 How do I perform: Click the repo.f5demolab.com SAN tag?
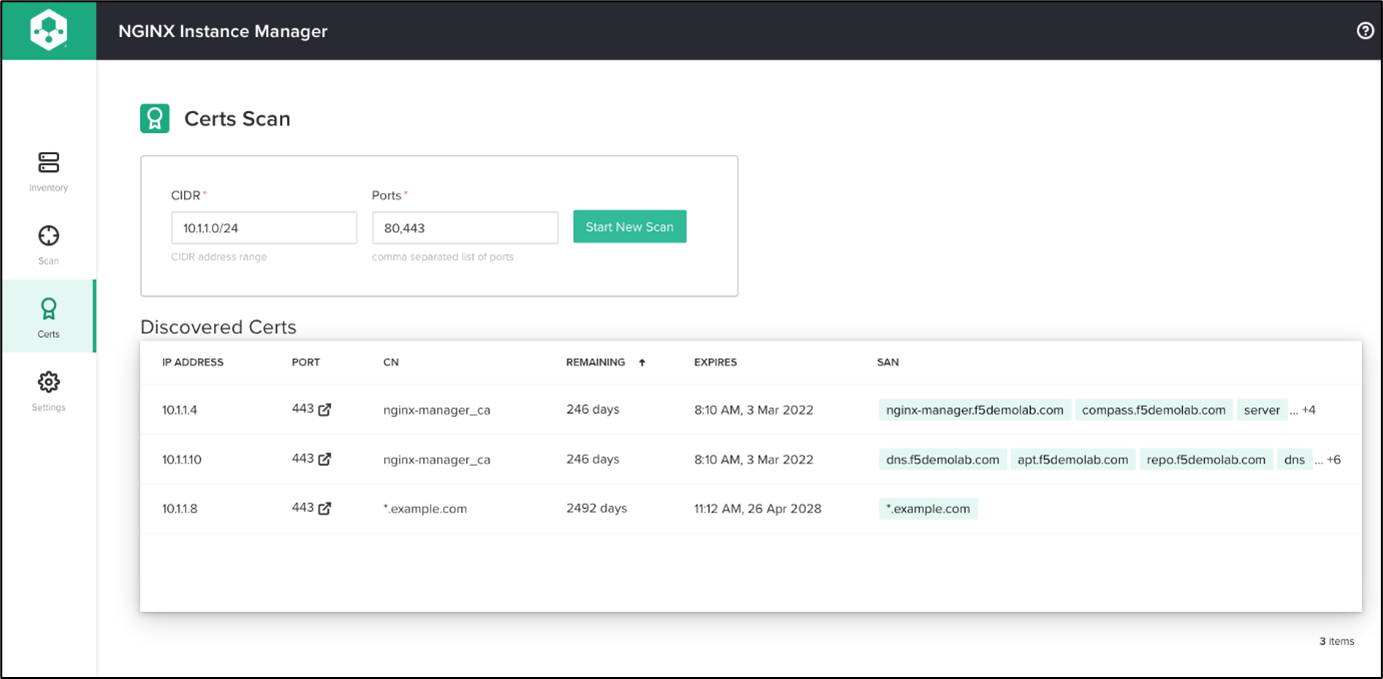pyautogui.click(x=1206, y=460)
